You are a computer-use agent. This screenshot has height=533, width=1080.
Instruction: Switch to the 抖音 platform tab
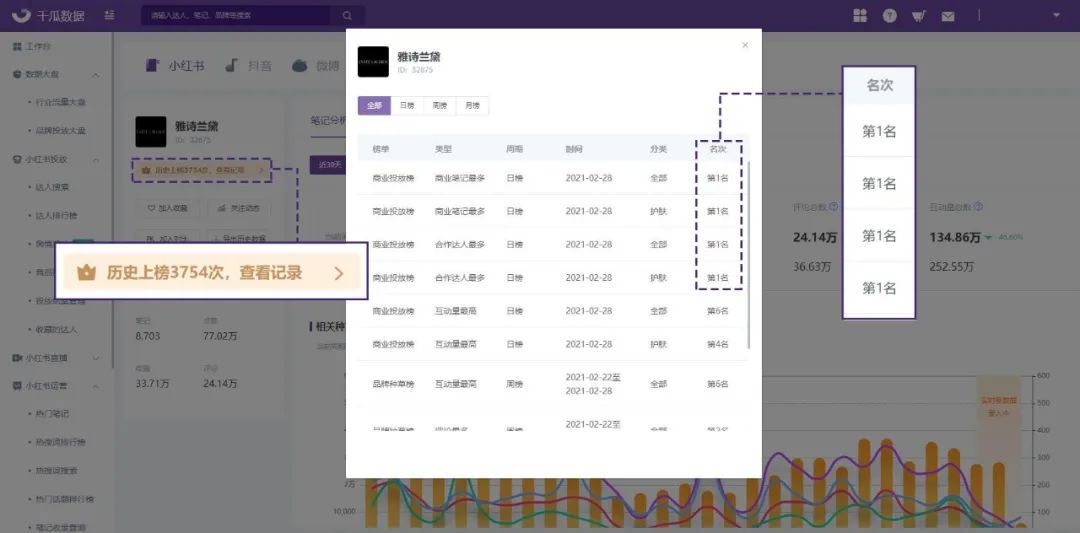click(249, 65)
